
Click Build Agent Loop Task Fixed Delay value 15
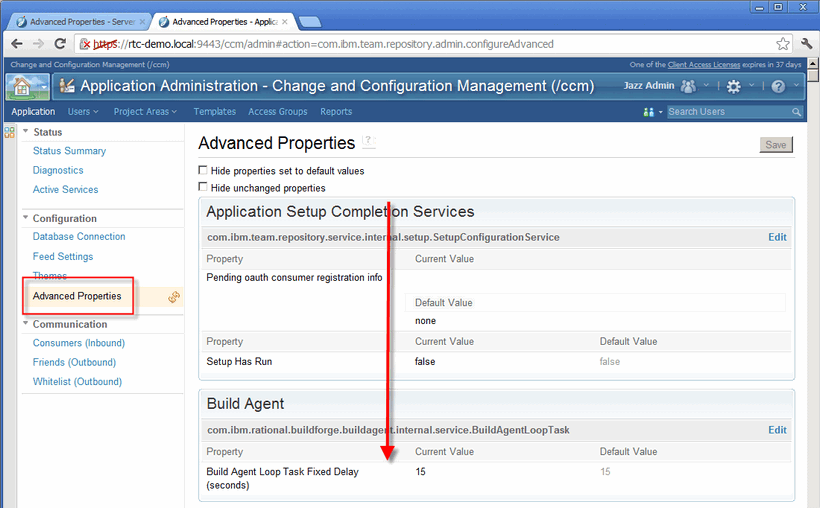(420, 472)
